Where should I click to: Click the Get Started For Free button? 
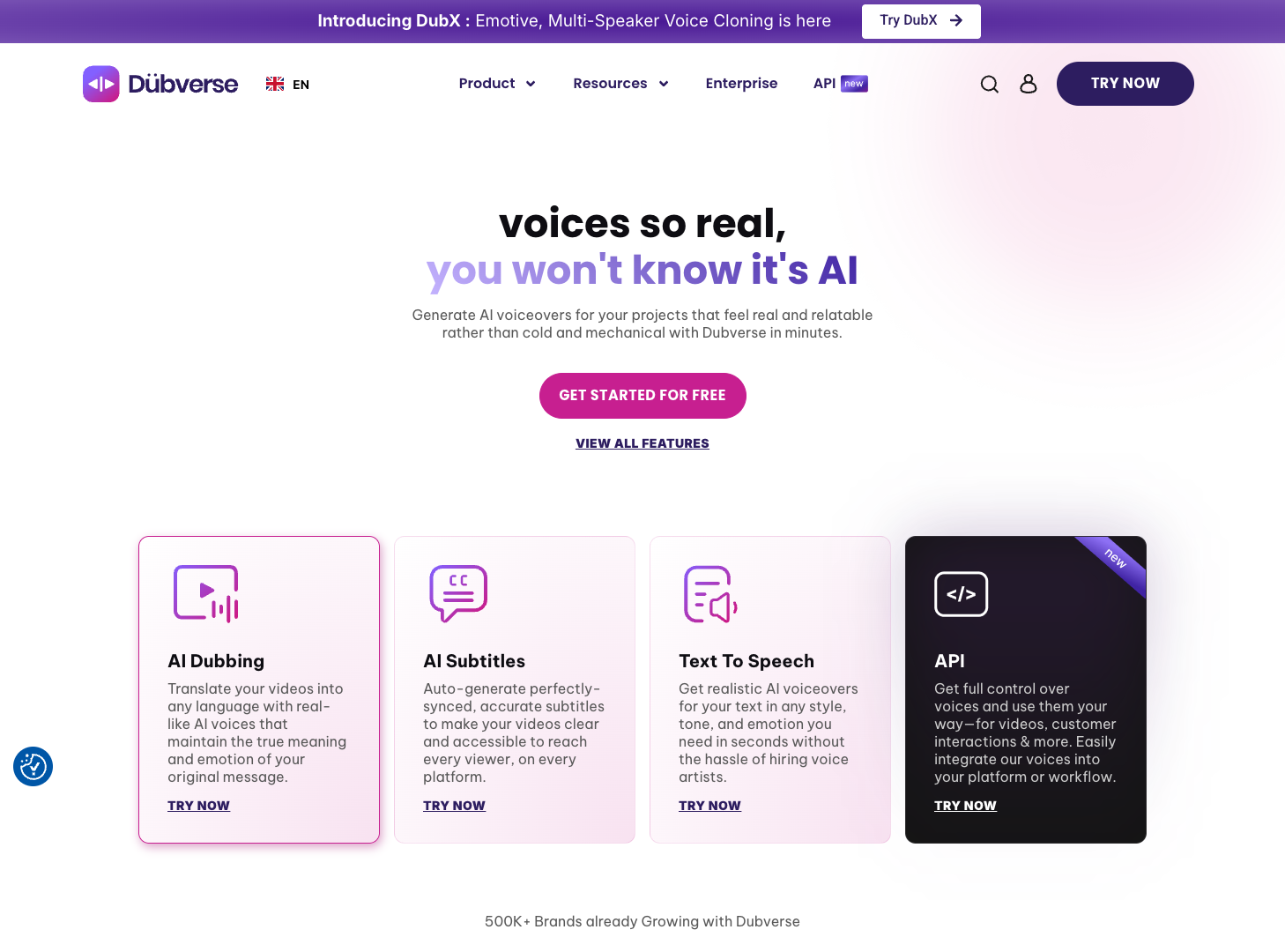pos(642,396)
